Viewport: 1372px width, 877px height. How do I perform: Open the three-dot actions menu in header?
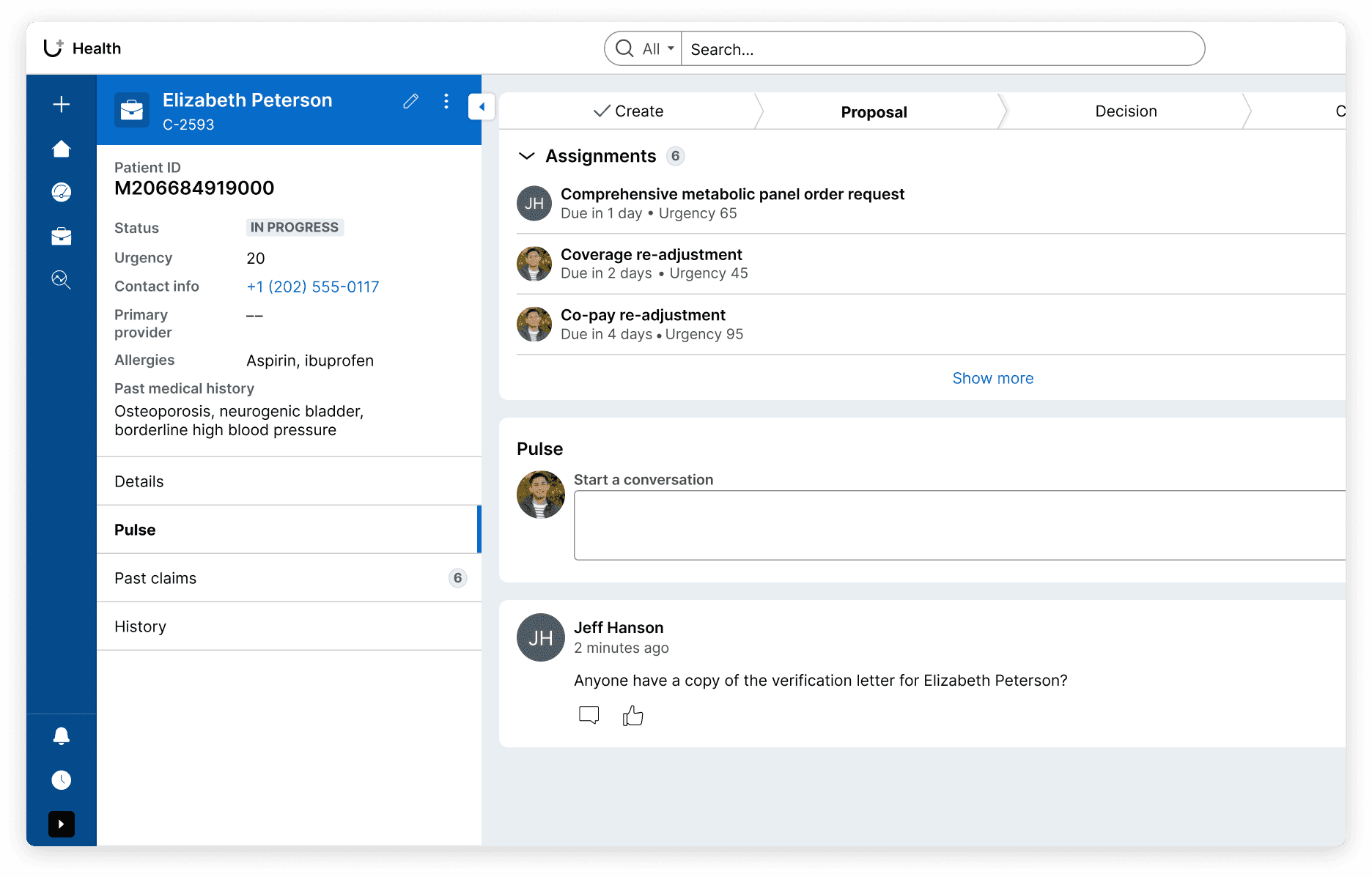click(x=446, y=101)
